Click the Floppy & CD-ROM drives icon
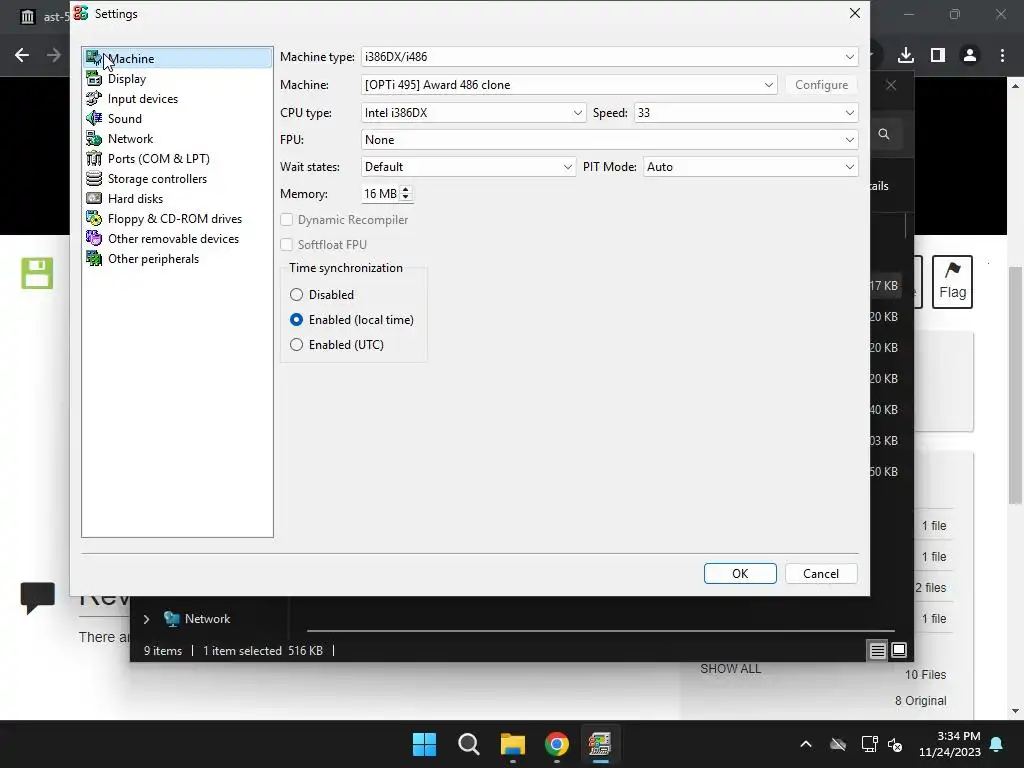1024x768 pixels. tap(94, 219)
